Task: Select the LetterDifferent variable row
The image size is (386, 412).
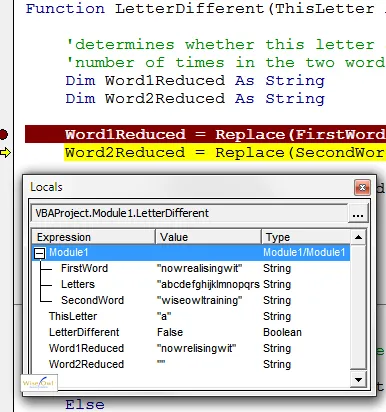Action: 191,332
